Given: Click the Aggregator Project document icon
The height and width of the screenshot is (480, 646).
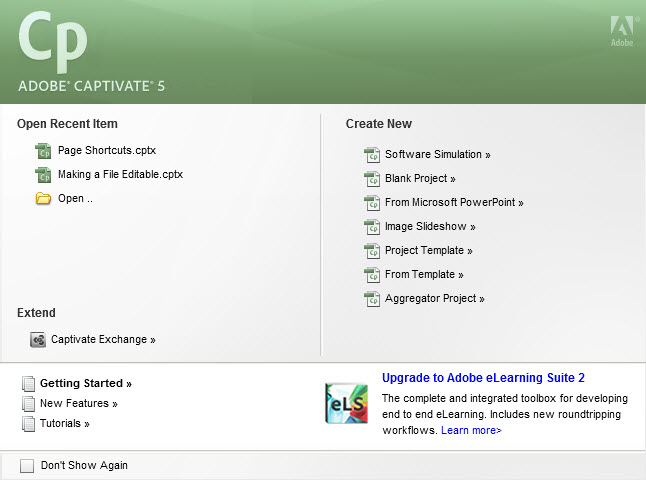Looking at the screenshot, I should point(372,299).
